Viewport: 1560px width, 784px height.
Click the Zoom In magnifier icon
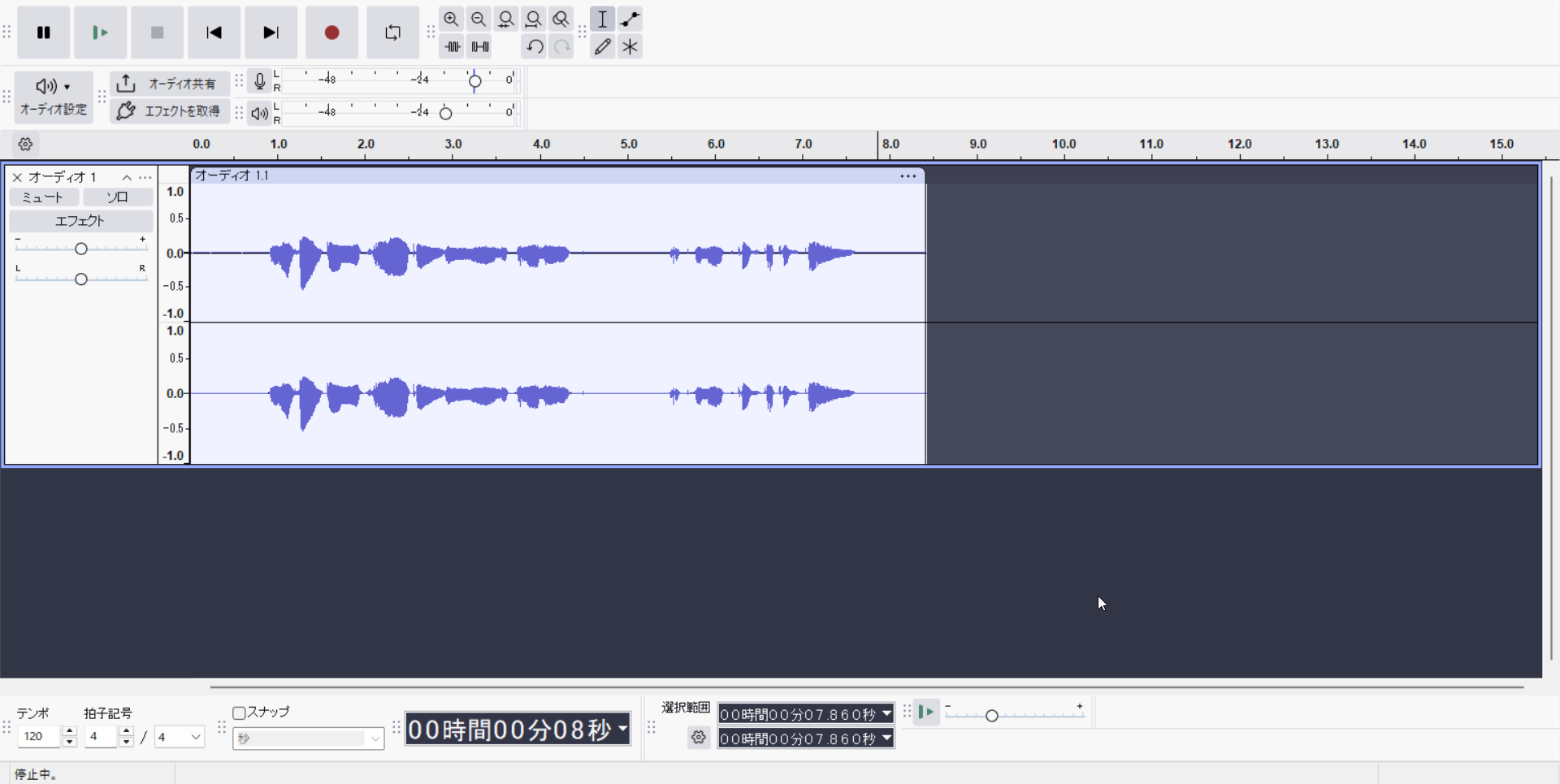point(451,19)
